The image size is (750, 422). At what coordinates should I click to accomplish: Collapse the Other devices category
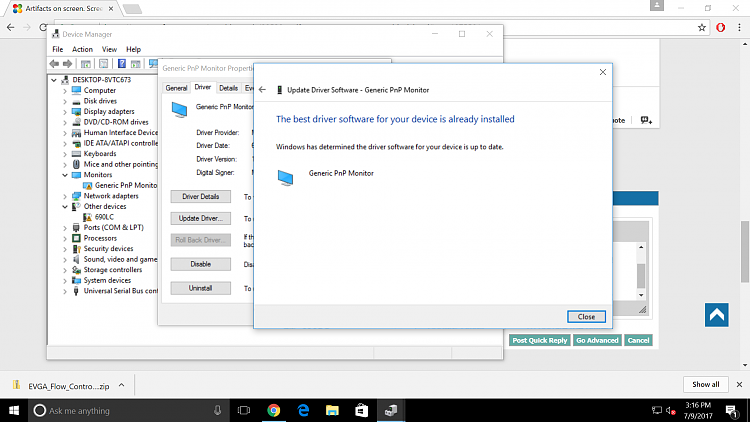coord(65,206)
